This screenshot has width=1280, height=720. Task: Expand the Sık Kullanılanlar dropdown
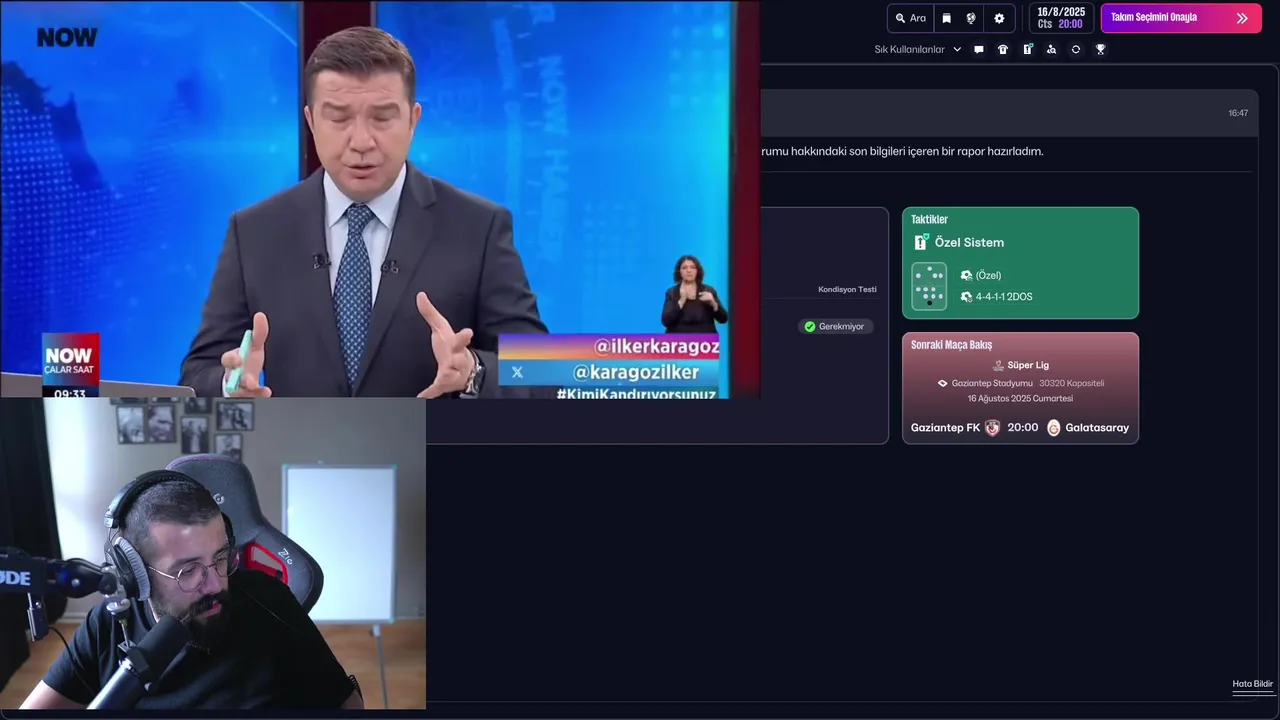[918, 49]
